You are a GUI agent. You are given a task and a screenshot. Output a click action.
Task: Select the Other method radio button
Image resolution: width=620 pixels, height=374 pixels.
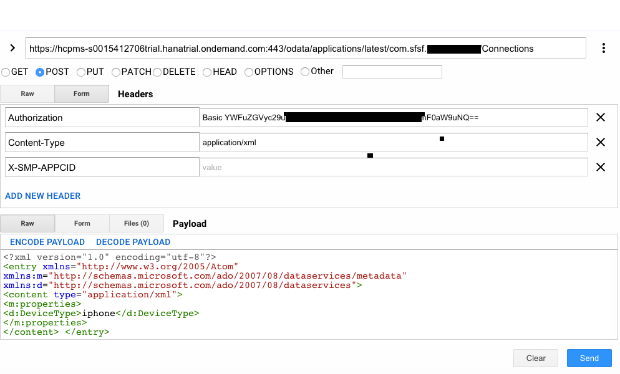click(305, 72)
